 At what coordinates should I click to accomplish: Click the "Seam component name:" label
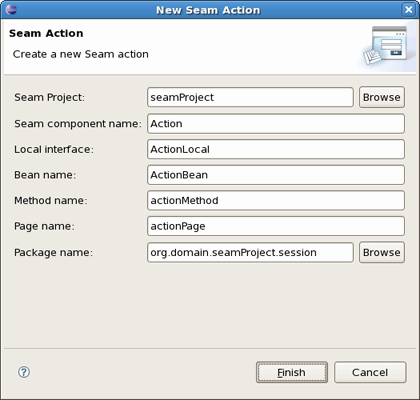pos(78,124)
